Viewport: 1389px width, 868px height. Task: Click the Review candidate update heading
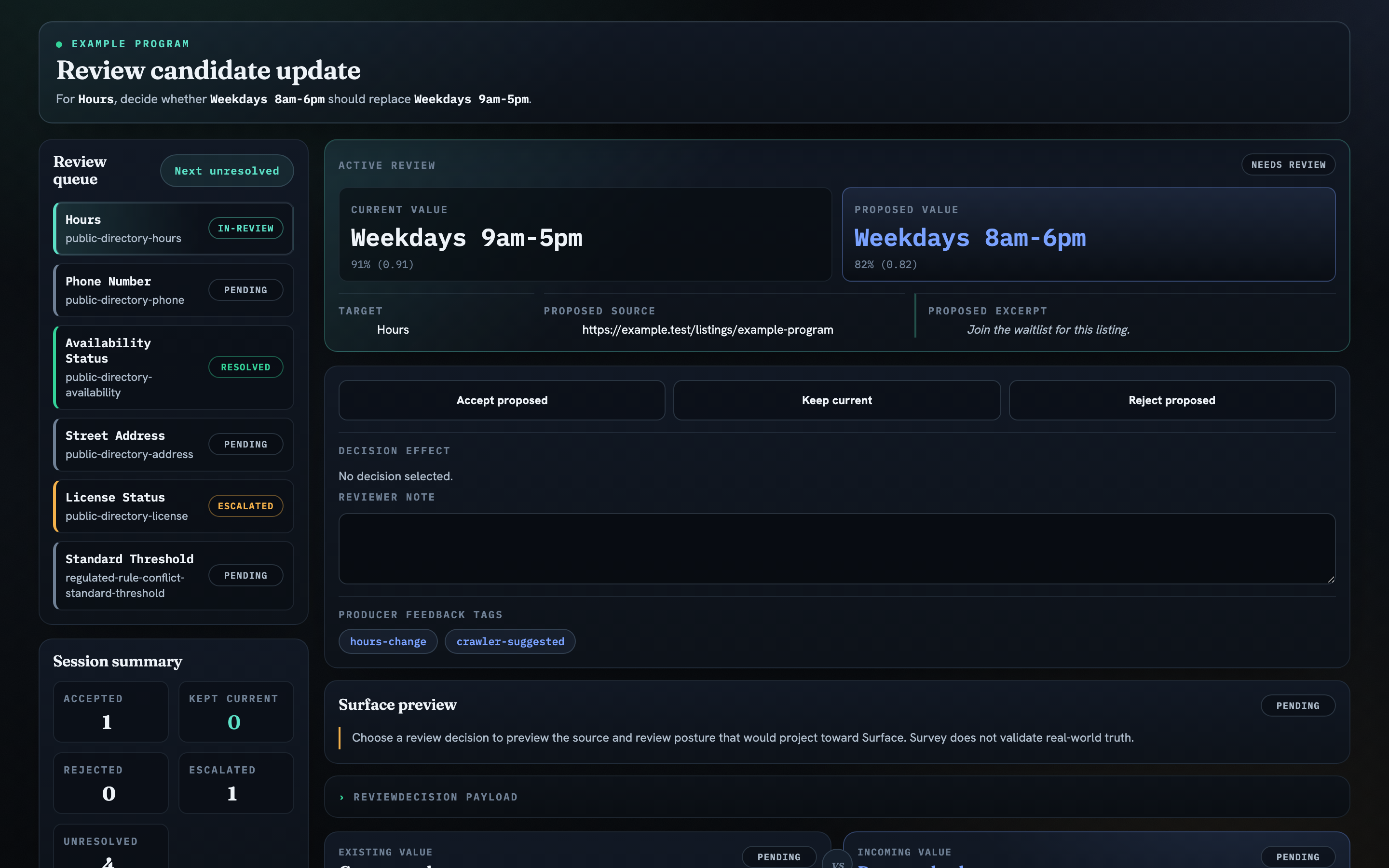[x=208, y=70]
